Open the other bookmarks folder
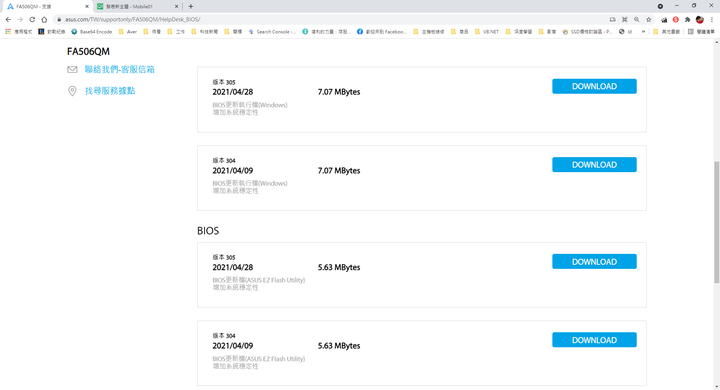Image resolution: width=720 pixels, height=390 pixels. 666,32
